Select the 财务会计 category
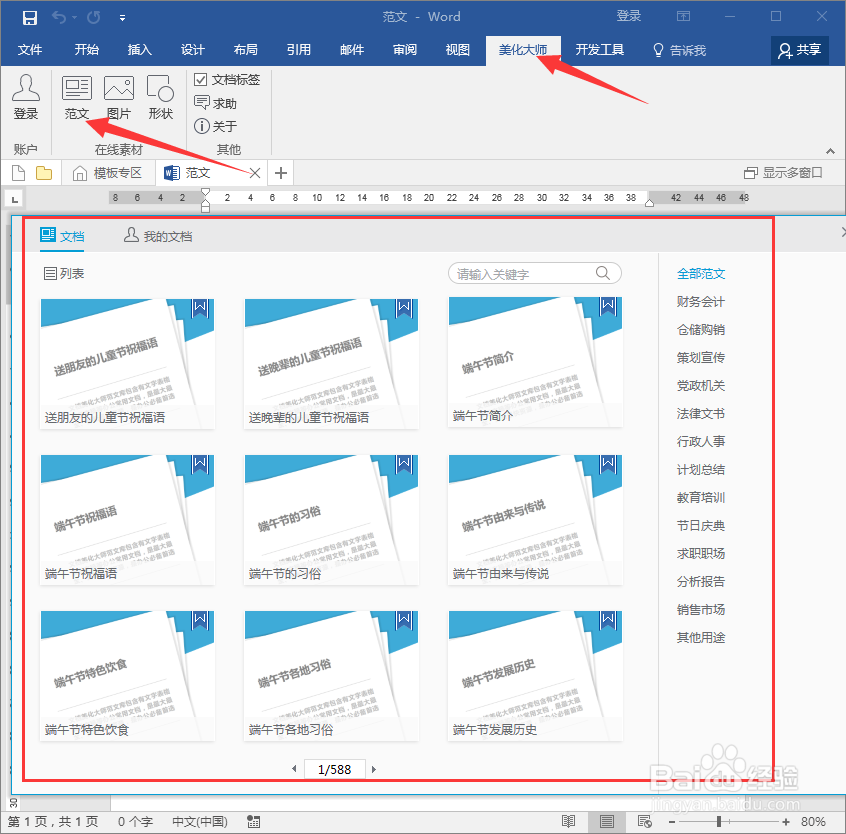This screenshot has width=846, height=834. (701, 302)
